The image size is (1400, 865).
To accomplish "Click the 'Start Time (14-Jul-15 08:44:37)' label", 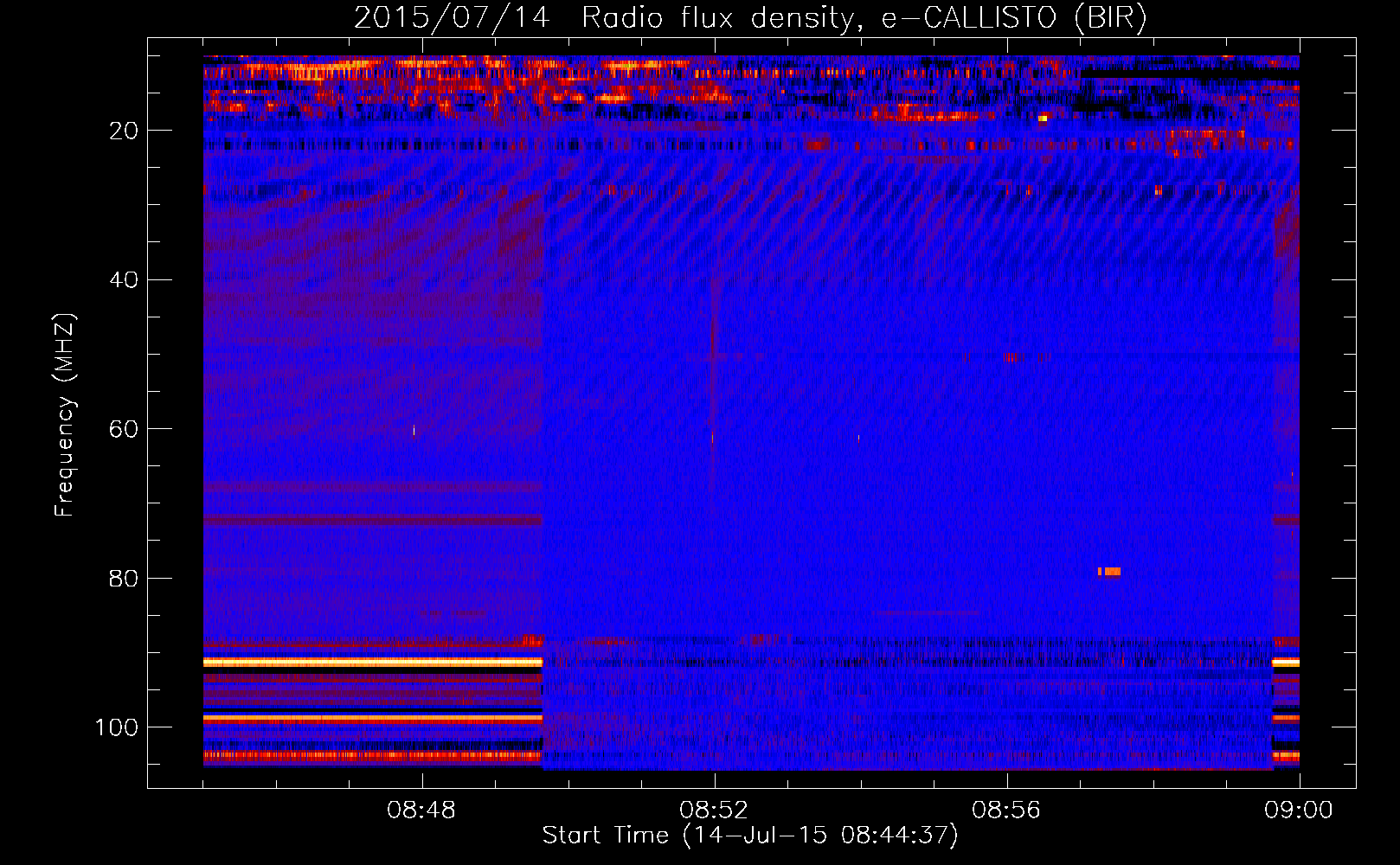I will [x=751, y=836].
